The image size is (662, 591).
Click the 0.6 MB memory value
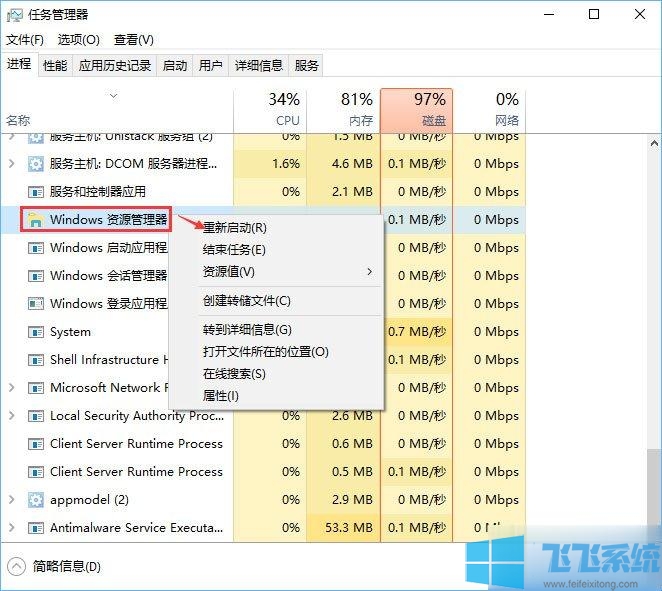point(352,444)
